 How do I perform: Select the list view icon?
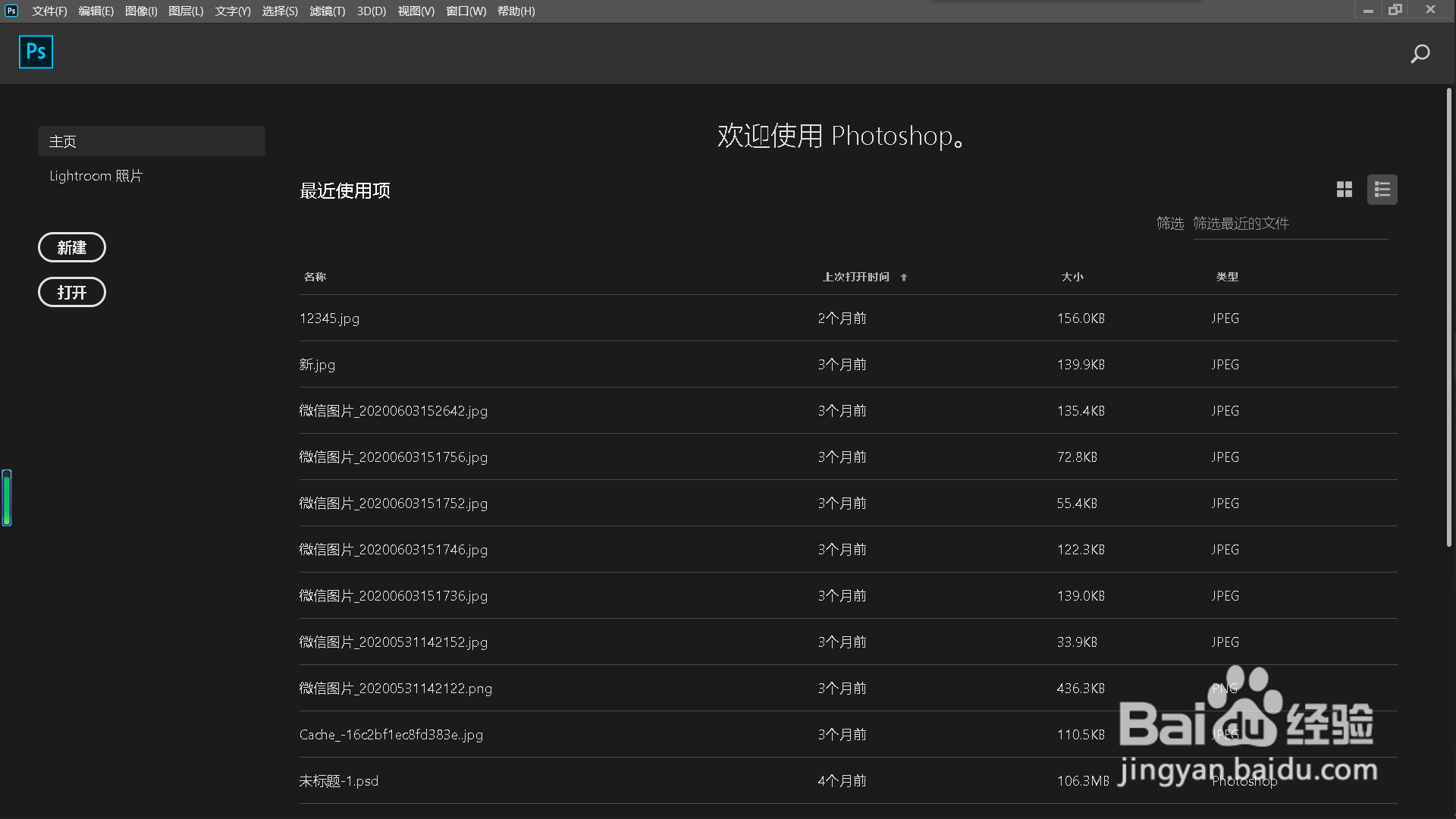(x=1382, y=189)
